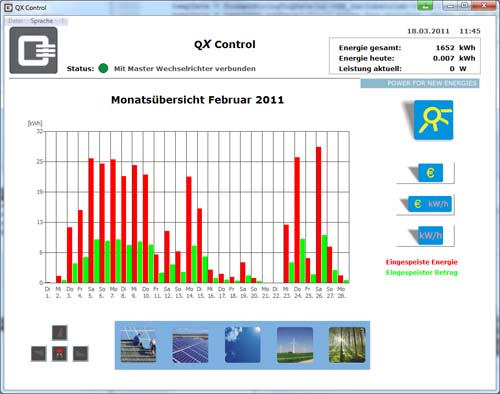Click the tallest red bar for Sa 26.
Image resolution: width=500 pixels, height=394 pixels.
click(319, 215)
